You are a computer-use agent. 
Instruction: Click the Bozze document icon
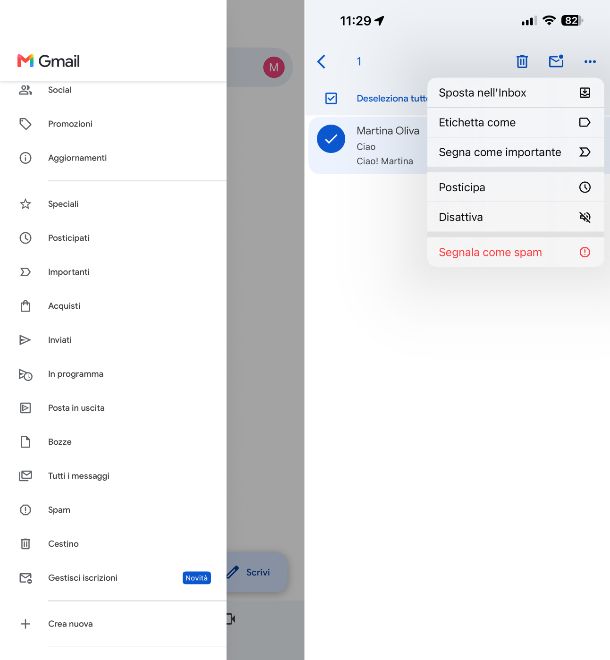pos(25,442)
